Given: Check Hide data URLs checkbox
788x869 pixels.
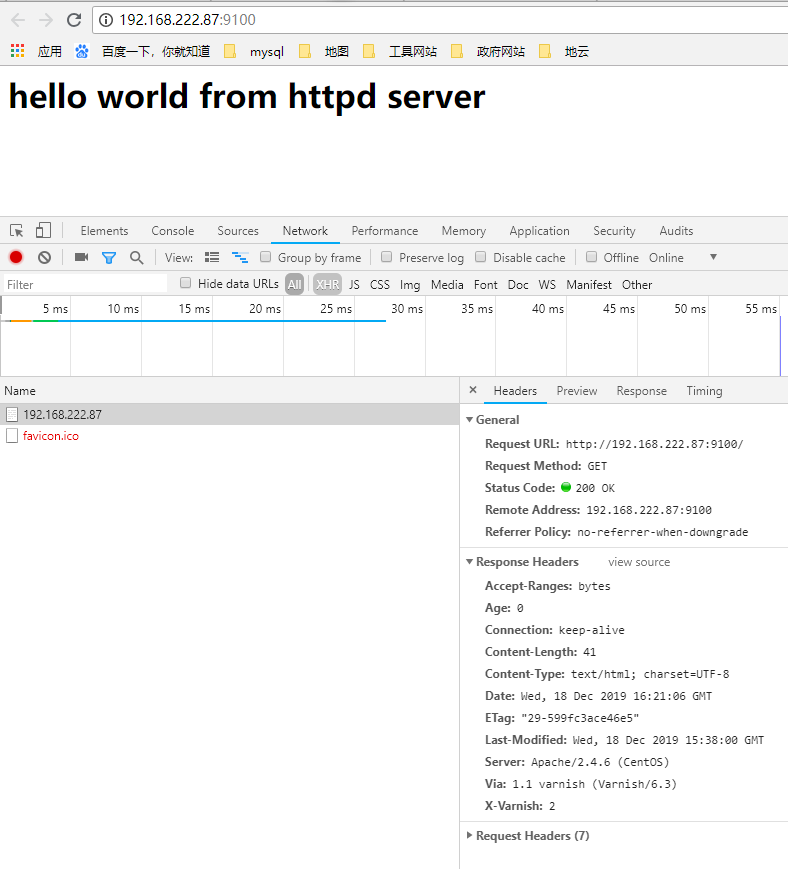Looking at the screenshot, I should coord(186,283).
